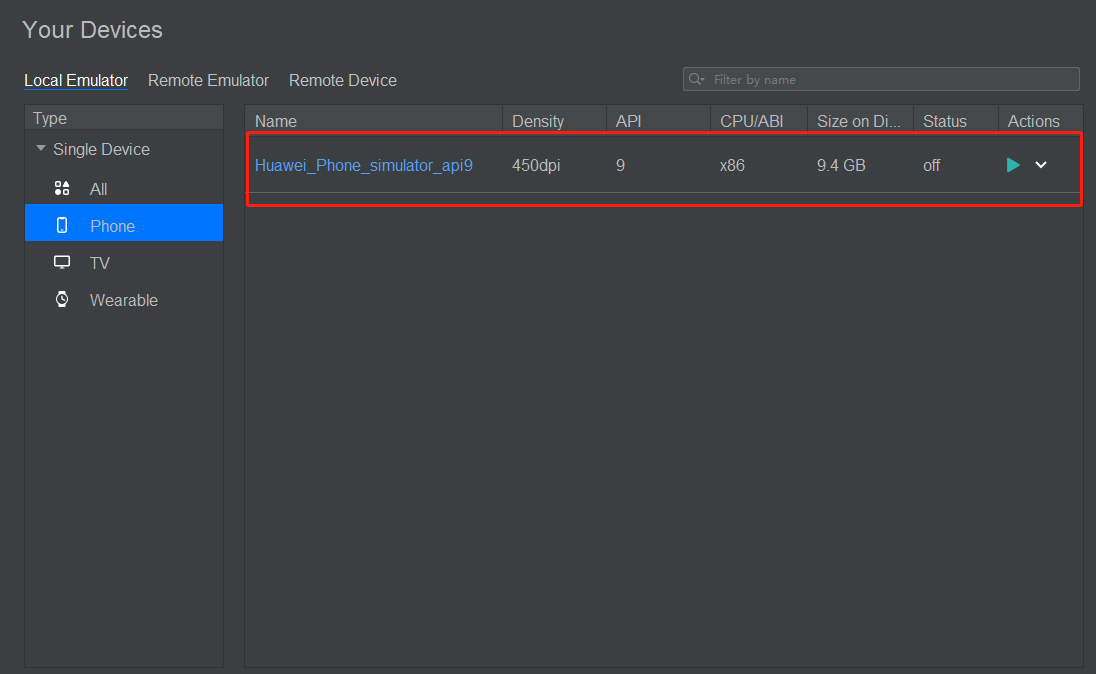Switch to the Remote Emulator tab
The width and height of the screenshot is (1096, 674).
point(208,80)
